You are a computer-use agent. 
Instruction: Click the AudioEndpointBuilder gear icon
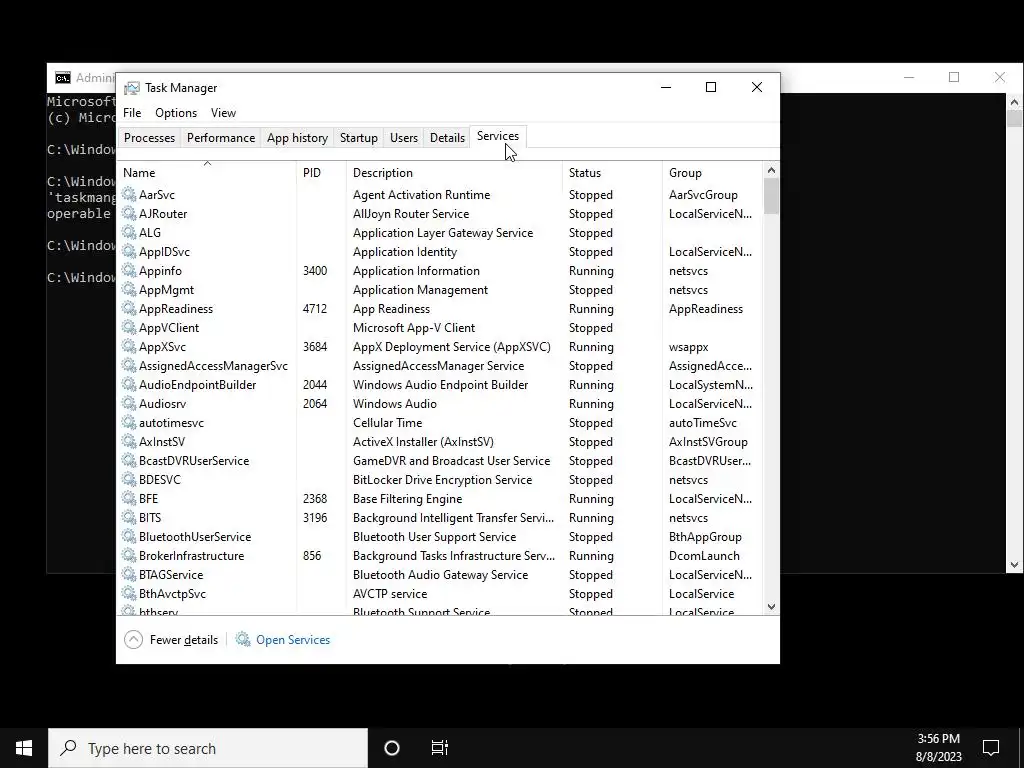coord(129,385)
